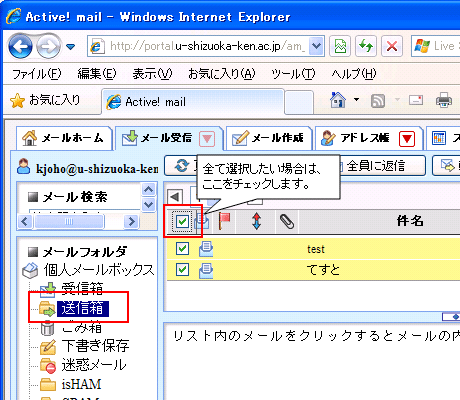This screenshot has height=400, width=460.
Task: Click the Read Mail icon in command bar
Action: tap(416, 100)
